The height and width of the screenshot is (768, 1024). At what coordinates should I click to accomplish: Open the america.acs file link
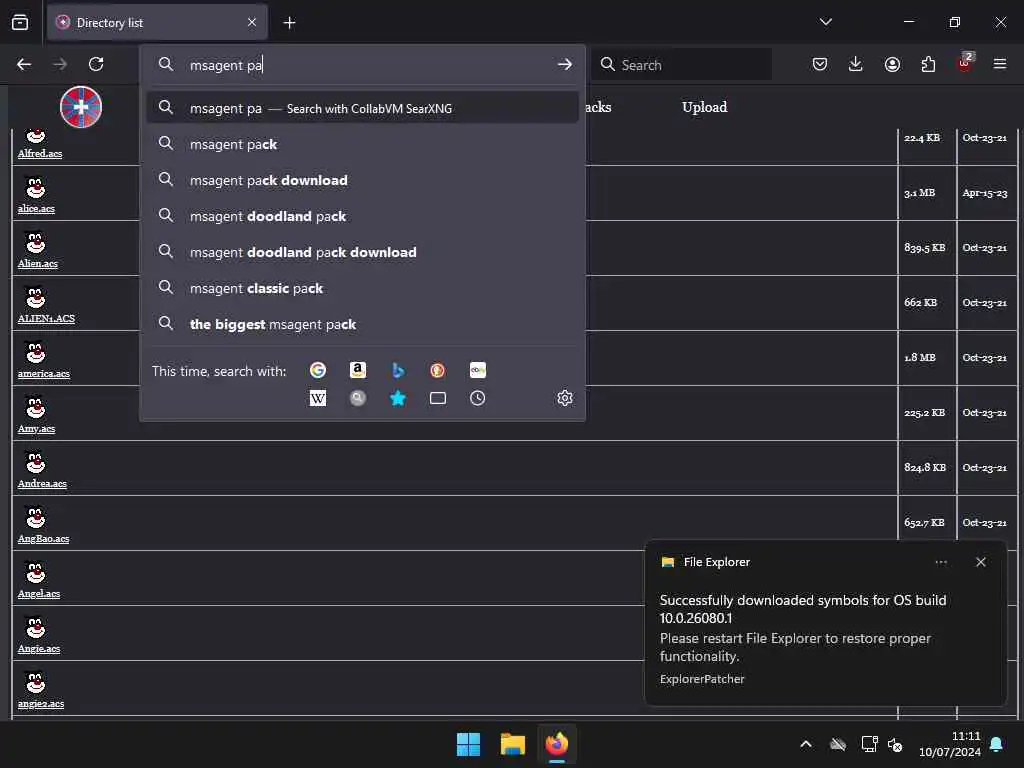44,373
